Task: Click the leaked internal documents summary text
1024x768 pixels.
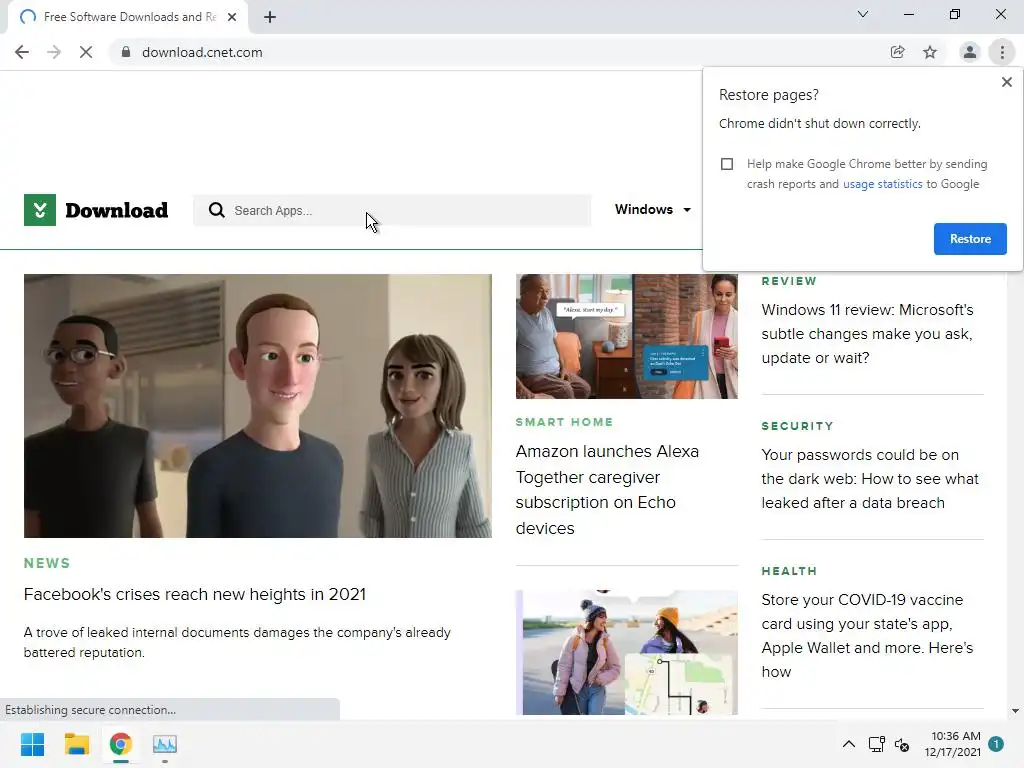Action: tap(237, 642)
